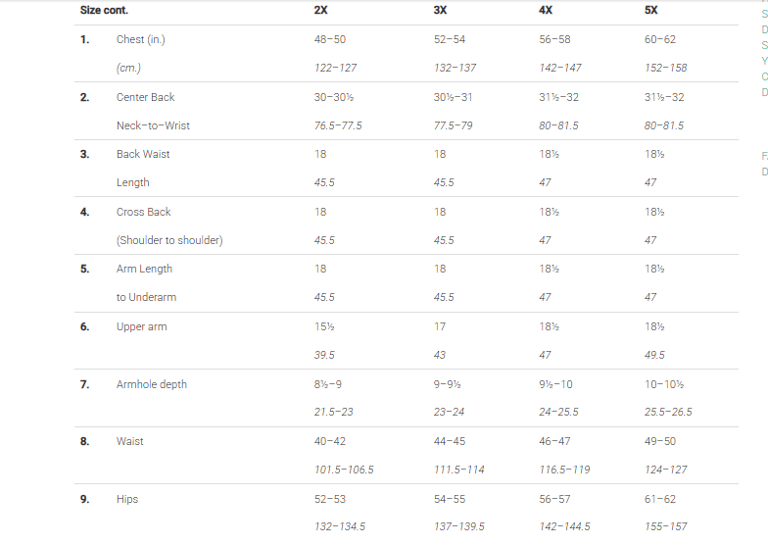Click the 'Back Waist' row label

[142, 154]
